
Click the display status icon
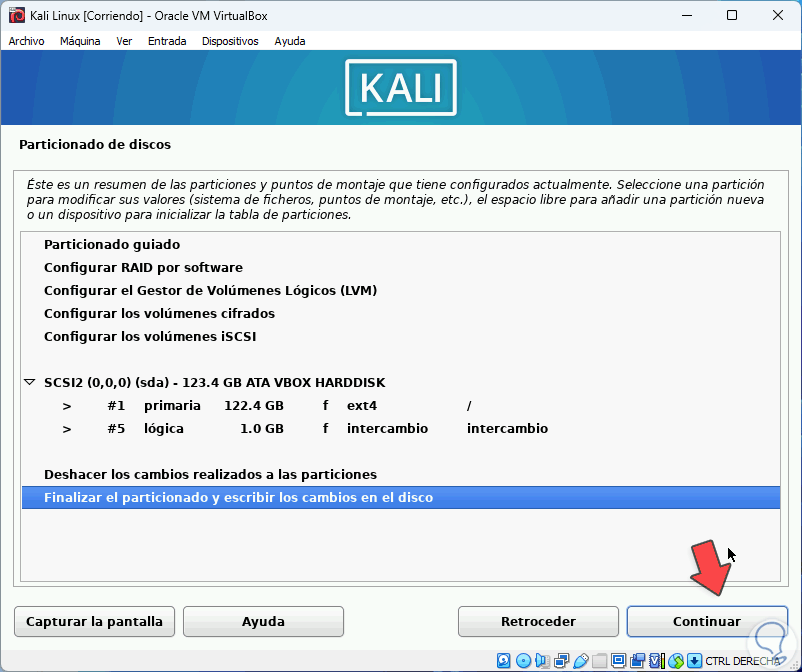[x=618, y=661]
